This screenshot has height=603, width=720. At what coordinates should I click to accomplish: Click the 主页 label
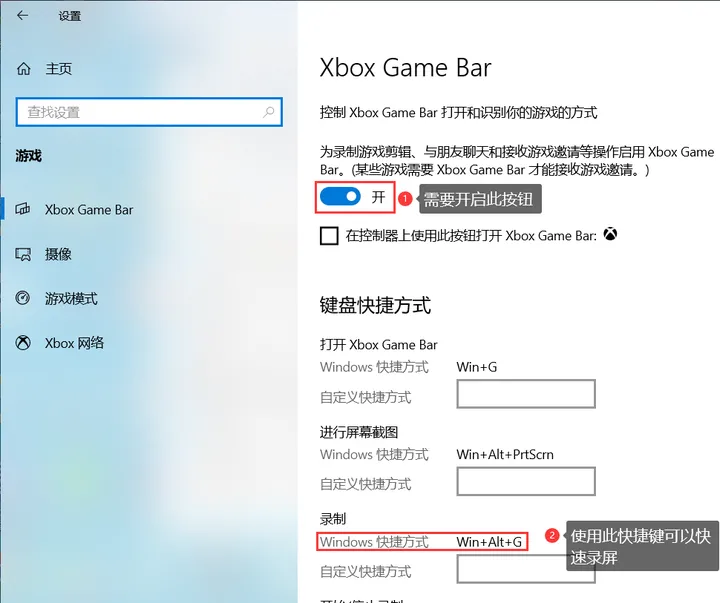point(59,69)
